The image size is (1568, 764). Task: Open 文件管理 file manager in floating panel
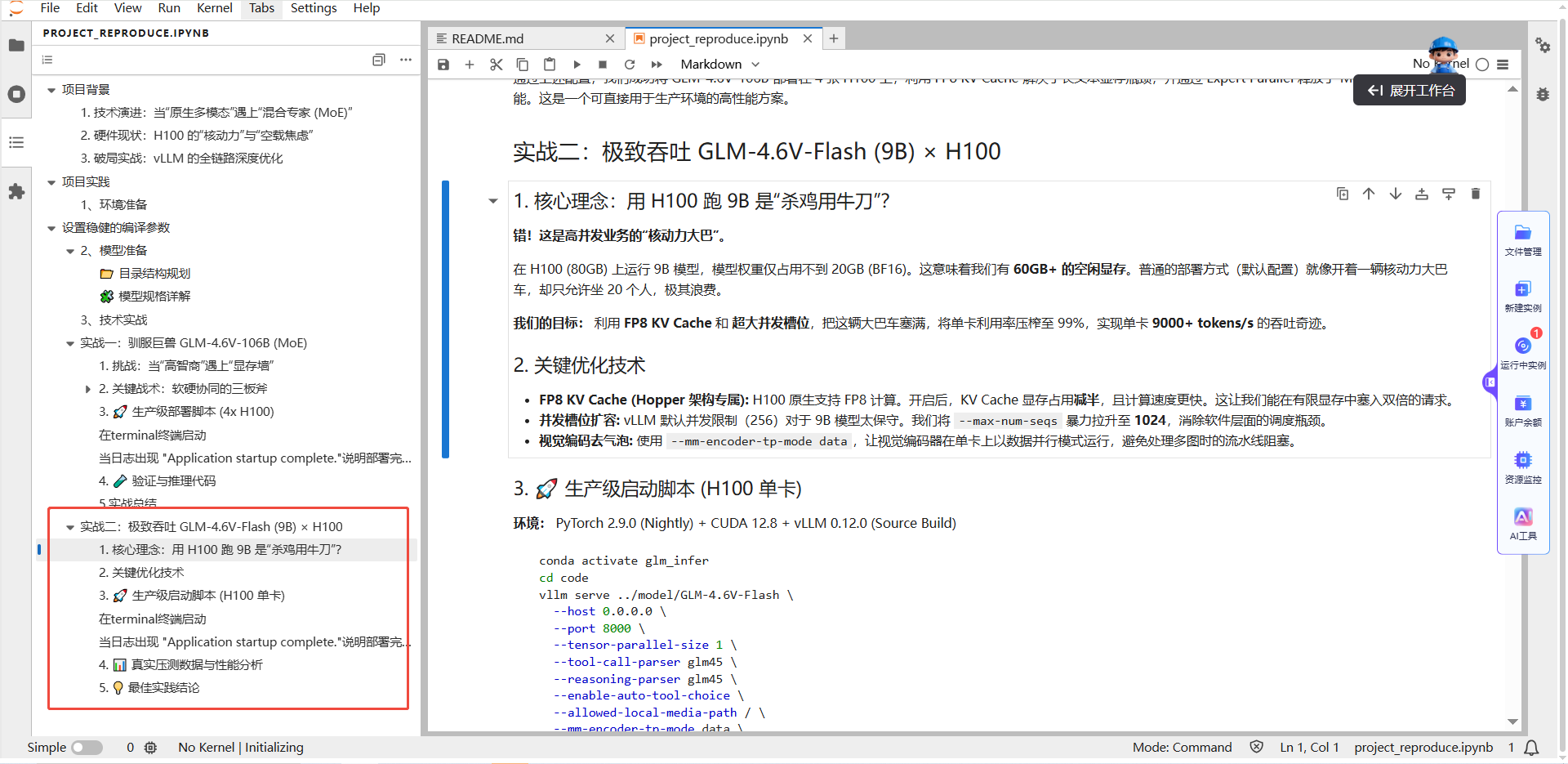(1523, 240)
